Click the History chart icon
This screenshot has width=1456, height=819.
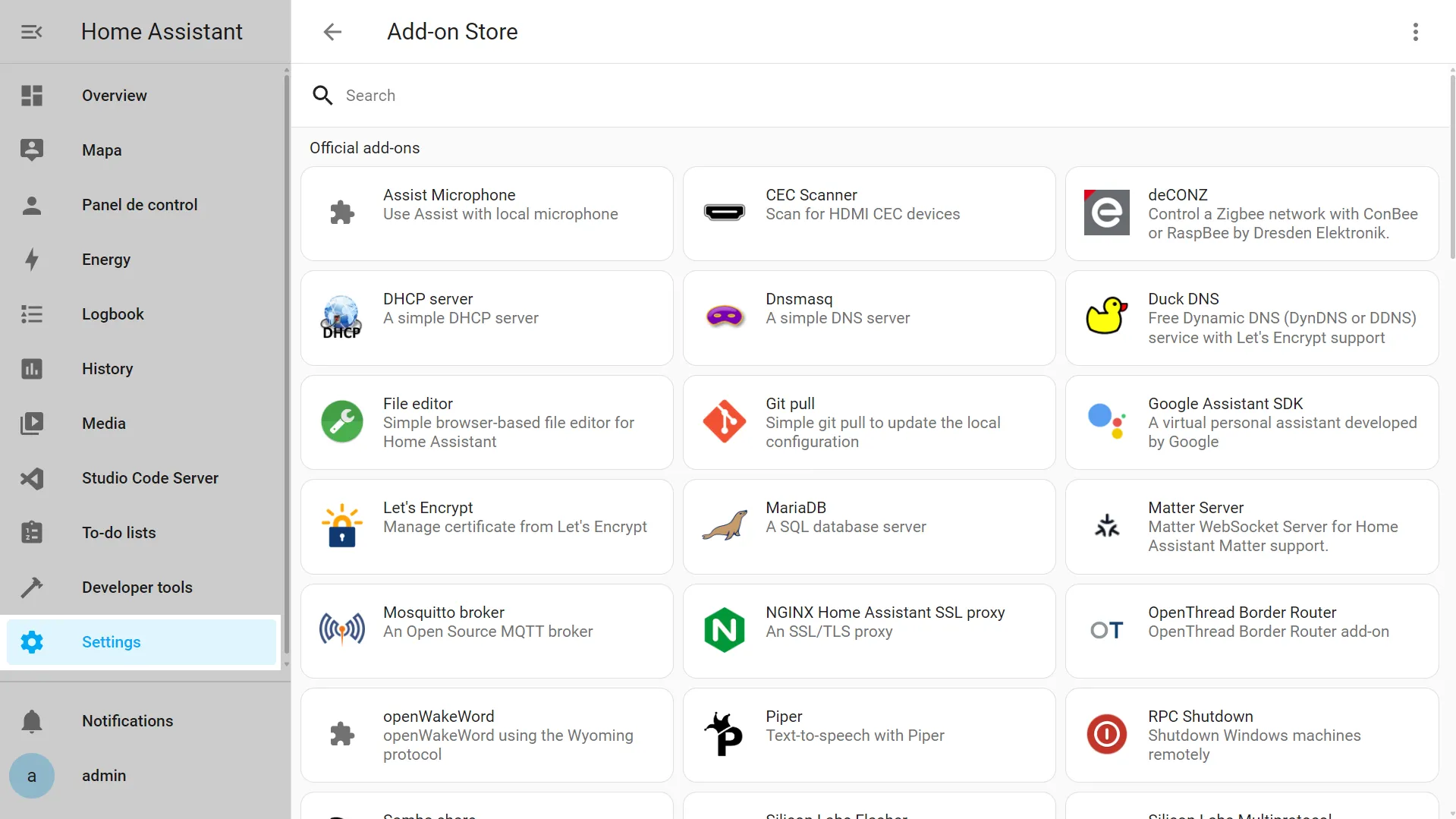[x=32, y=369]
